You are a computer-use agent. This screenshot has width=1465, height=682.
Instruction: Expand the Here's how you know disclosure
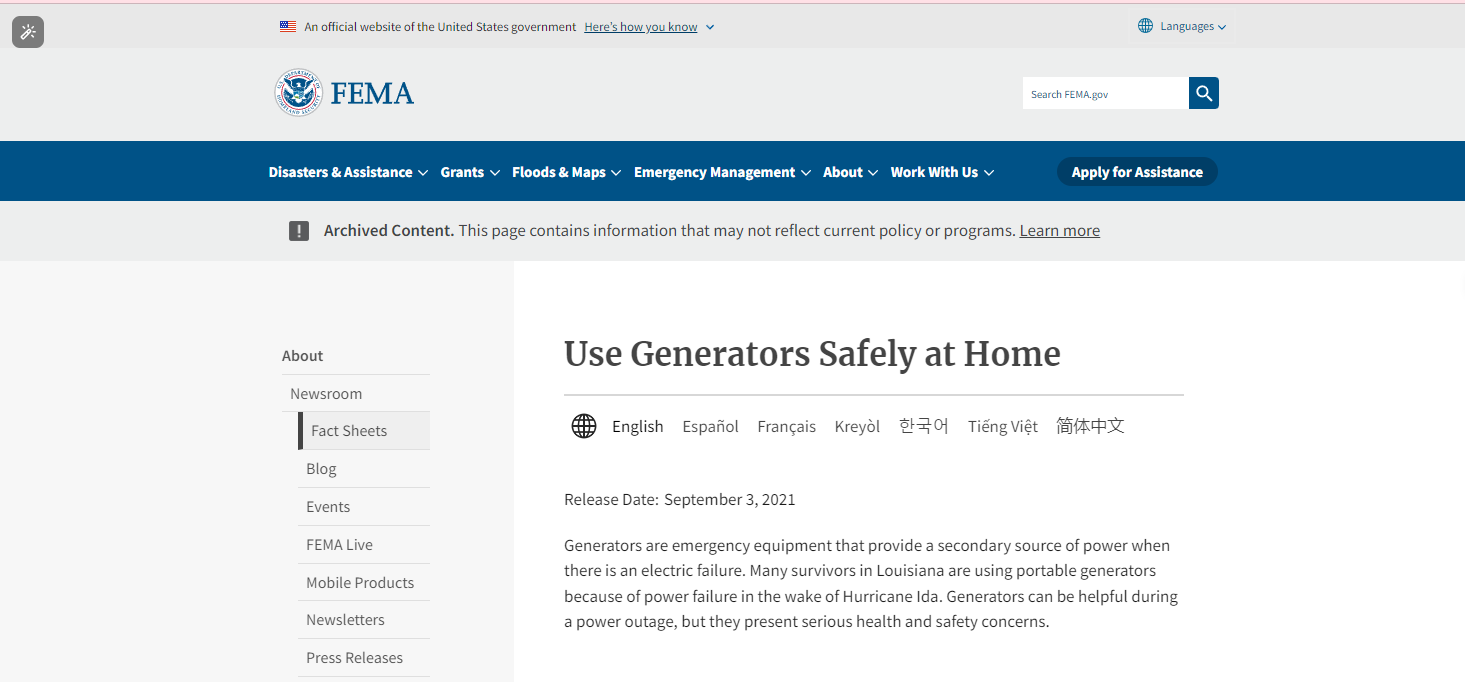649,27
